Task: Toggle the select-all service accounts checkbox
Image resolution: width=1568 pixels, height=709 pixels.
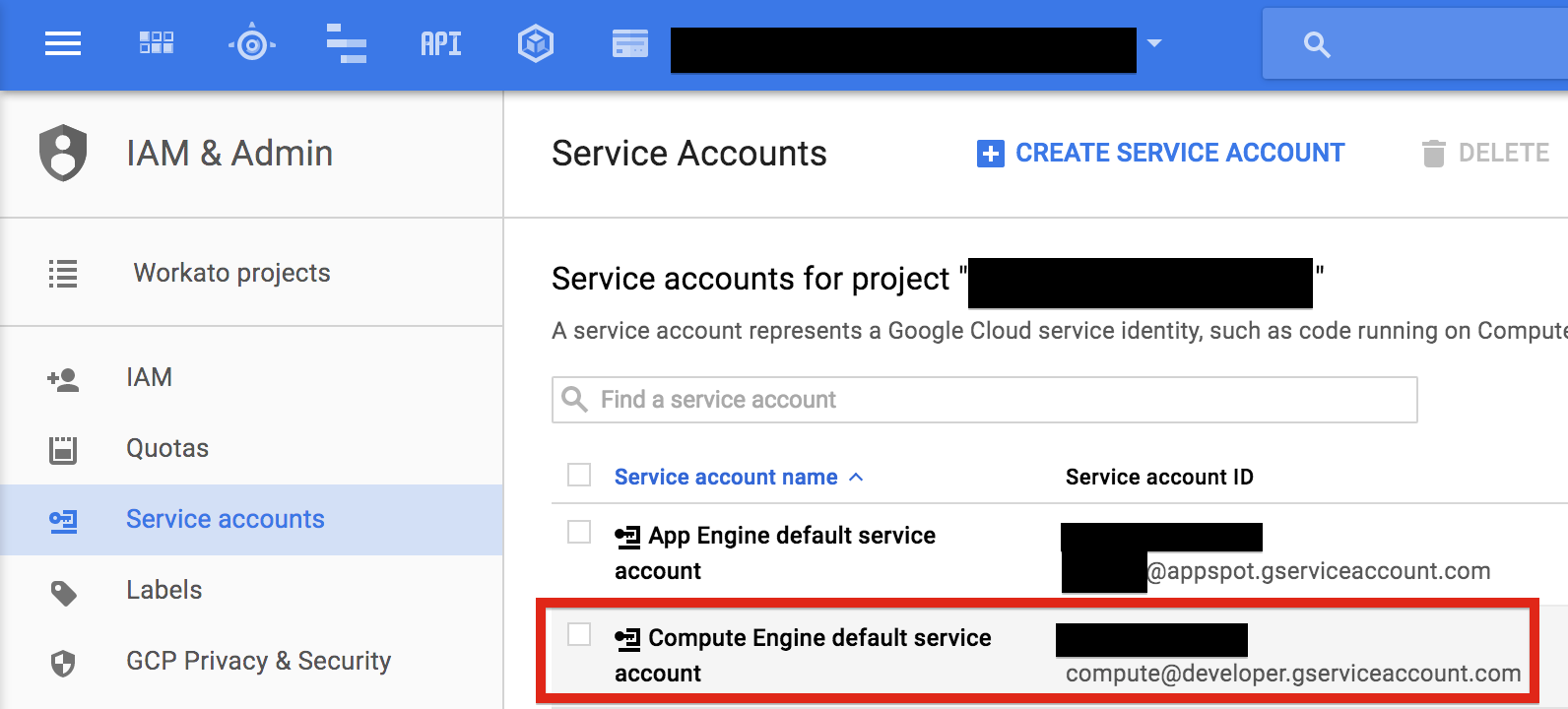Action: point(579,475)
